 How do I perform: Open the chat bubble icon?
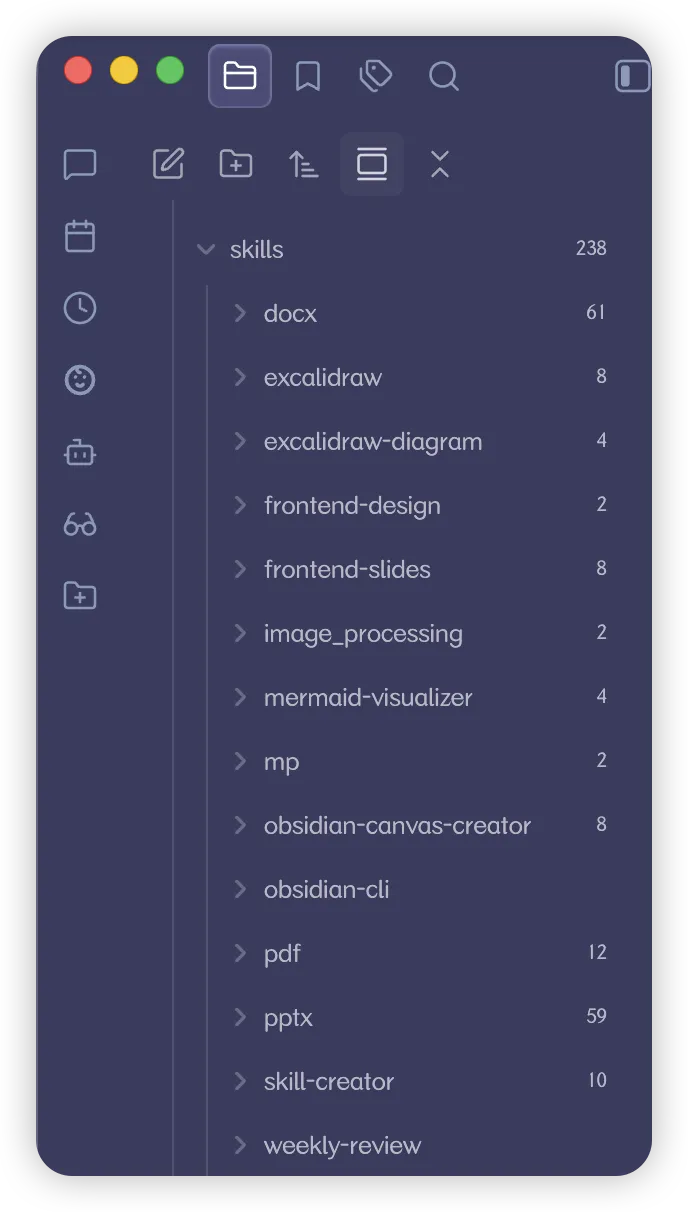[x=80, y=164]
